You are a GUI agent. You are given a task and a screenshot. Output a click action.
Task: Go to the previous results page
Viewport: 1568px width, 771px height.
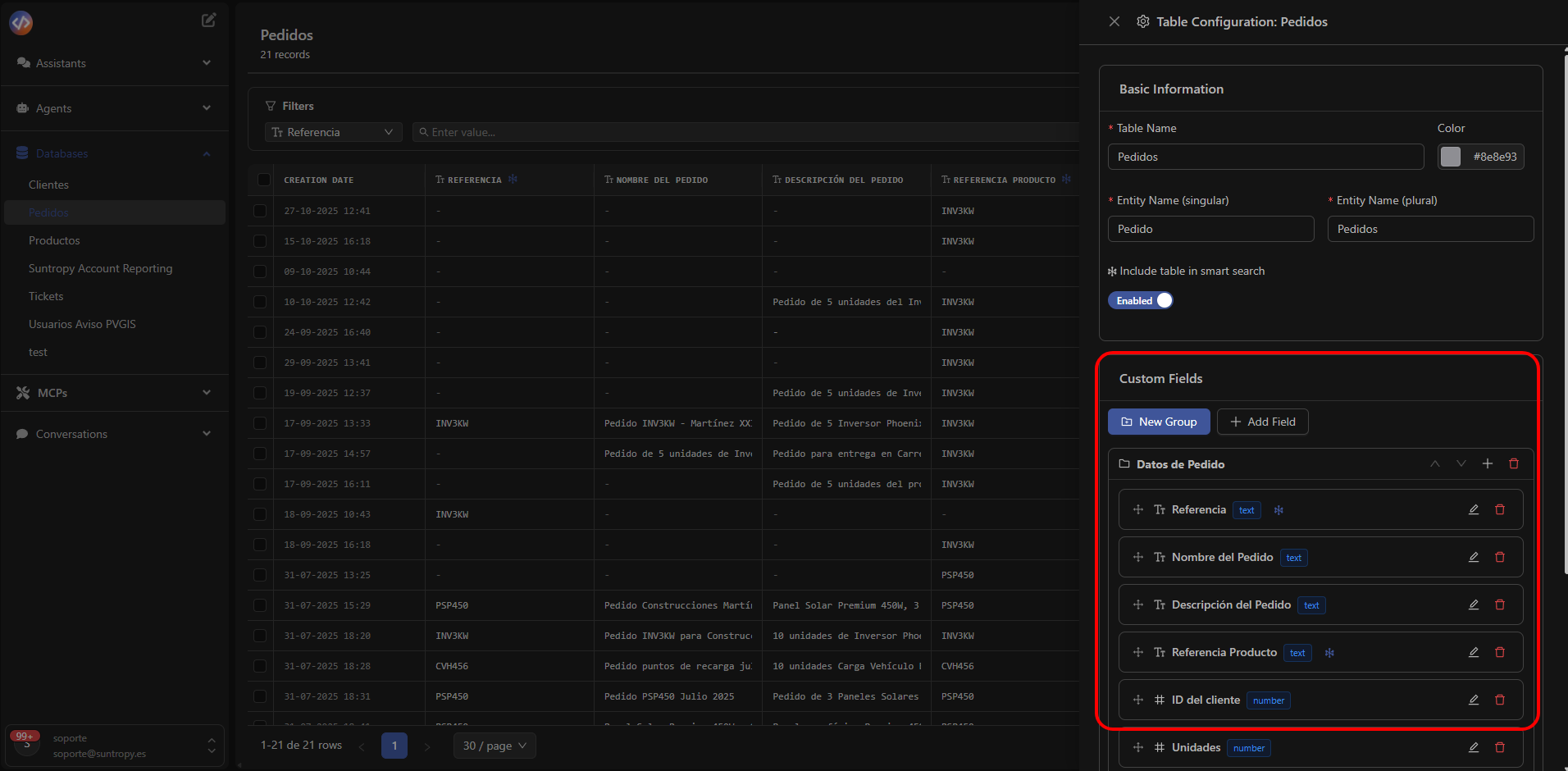(362, 746)
